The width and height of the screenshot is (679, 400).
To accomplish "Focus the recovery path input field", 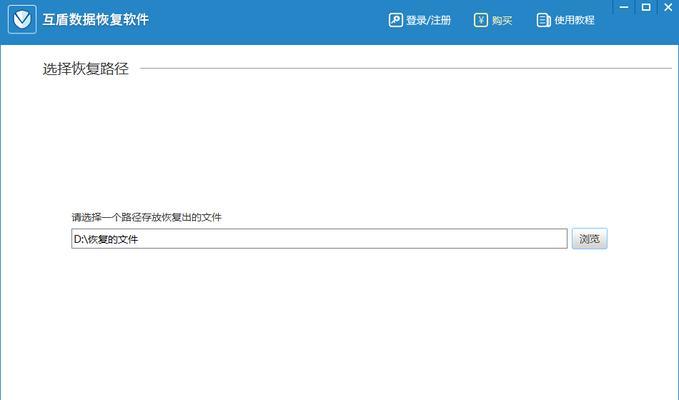I will (319, 239).
